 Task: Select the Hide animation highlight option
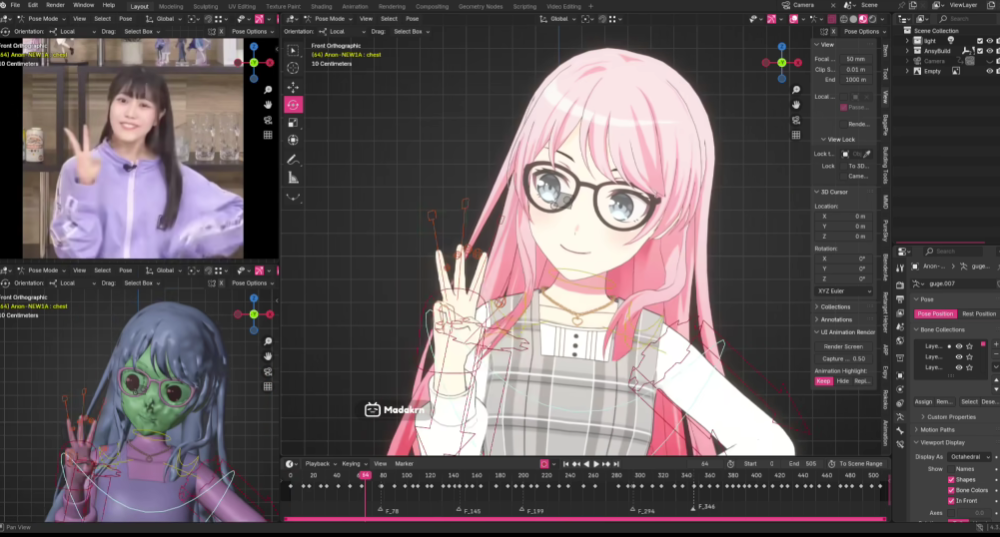(842, 381)
